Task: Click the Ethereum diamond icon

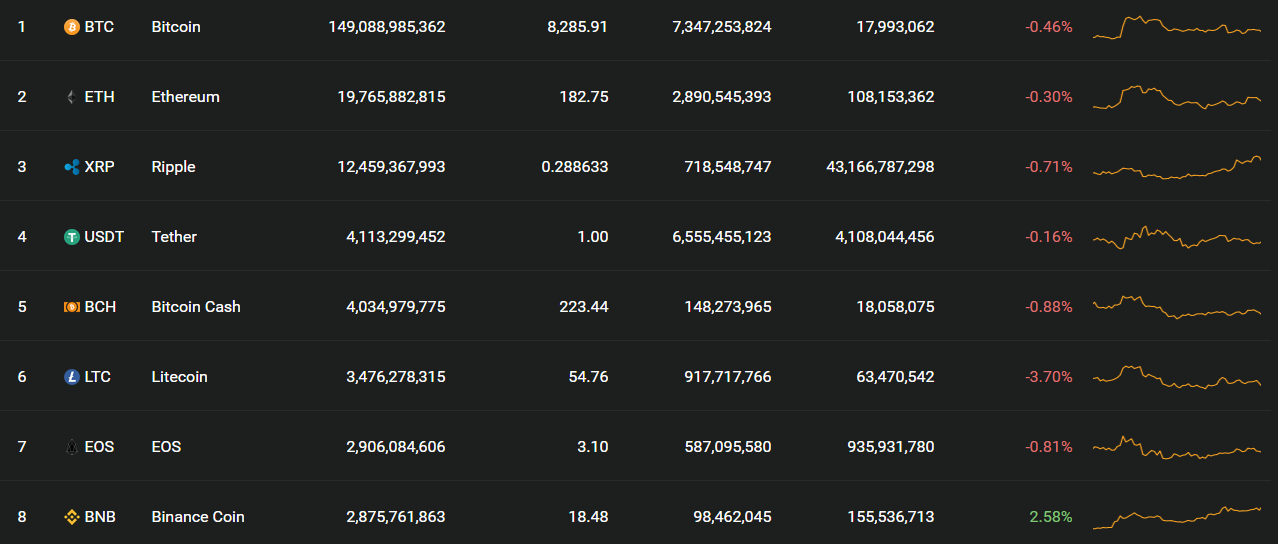Action: click(71, 97)
